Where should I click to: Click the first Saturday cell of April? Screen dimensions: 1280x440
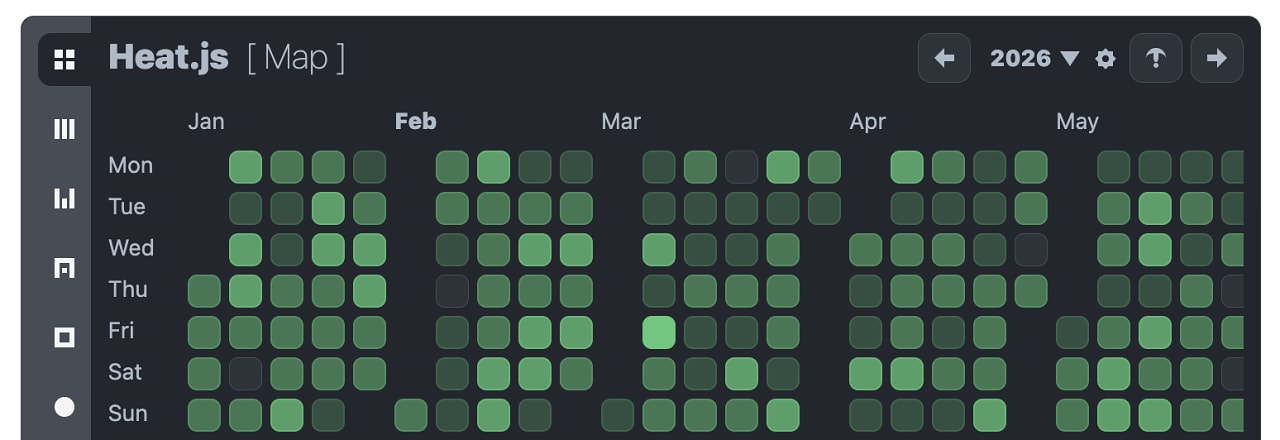pos(865,373)
